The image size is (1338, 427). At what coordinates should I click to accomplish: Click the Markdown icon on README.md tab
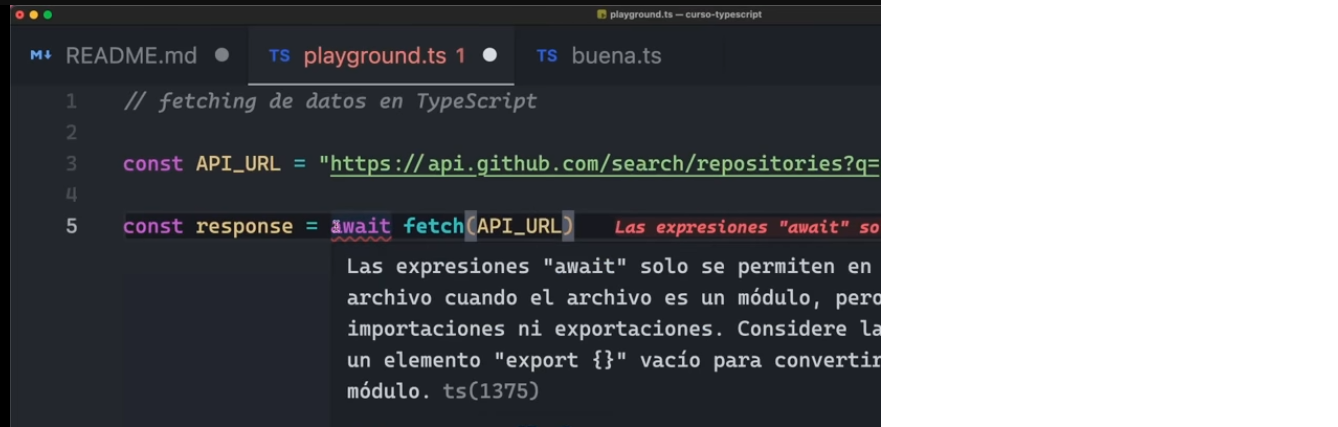(x=40, y=56)
